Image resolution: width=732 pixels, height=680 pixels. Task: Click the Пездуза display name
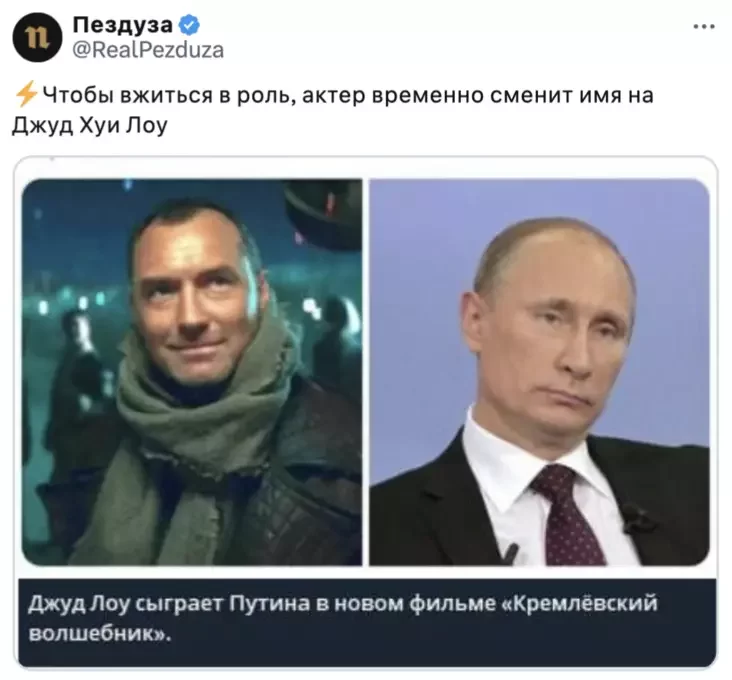[122, 25]
